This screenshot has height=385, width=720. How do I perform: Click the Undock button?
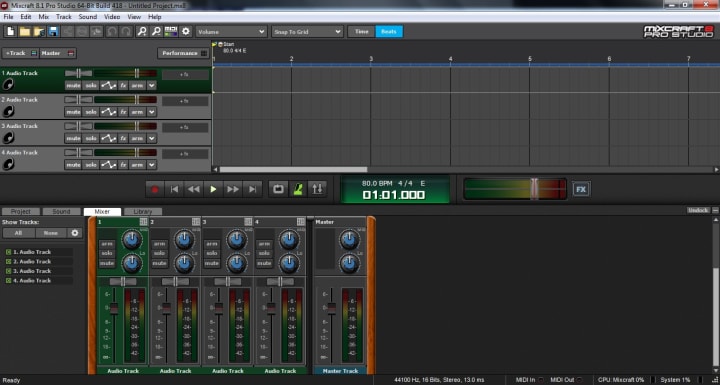[x=698, y=210]
